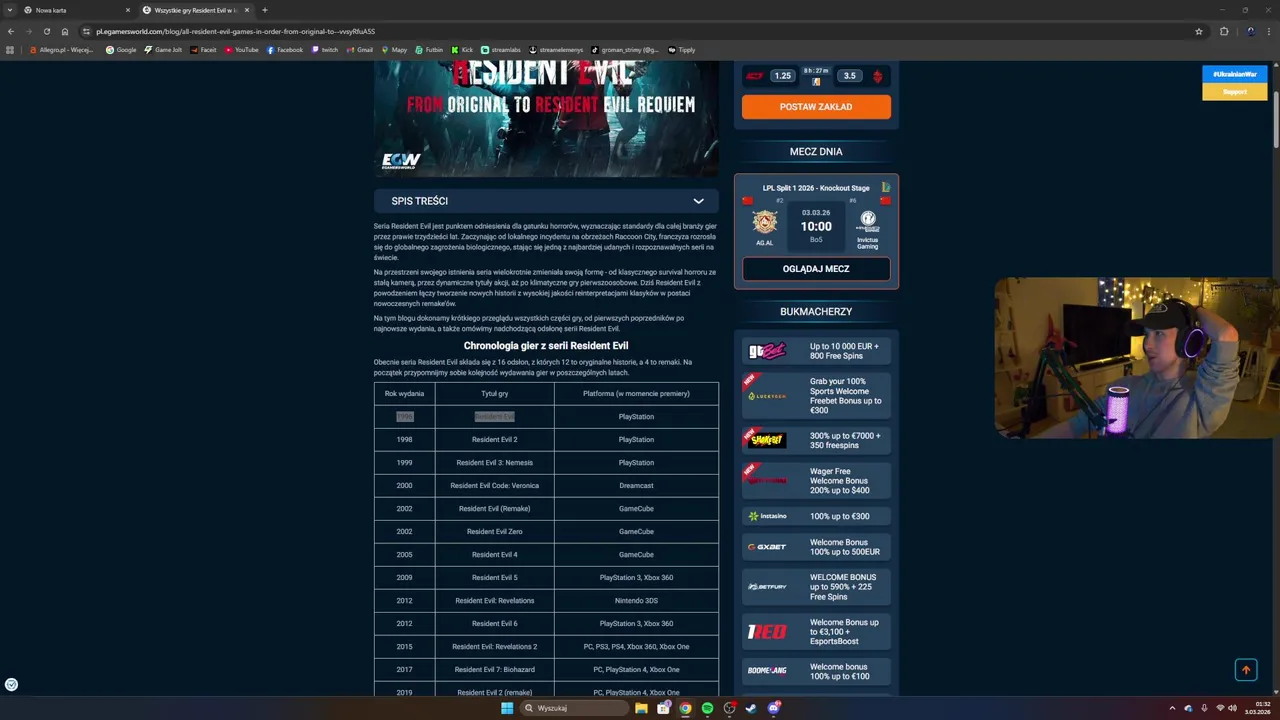Open the tab search dropdown
Viewport: 1280px width, 720px height.
pos(9,10)
